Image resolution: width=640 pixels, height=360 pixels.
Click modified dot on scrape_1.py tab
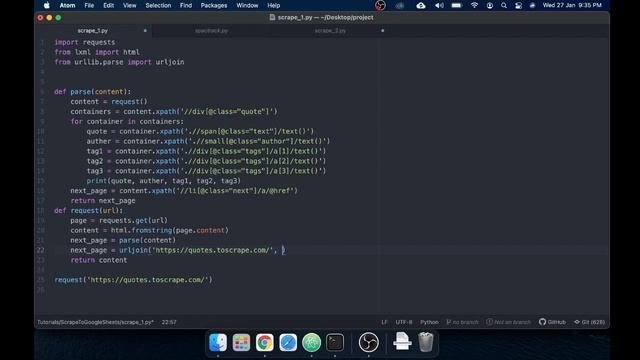(145, 31)
